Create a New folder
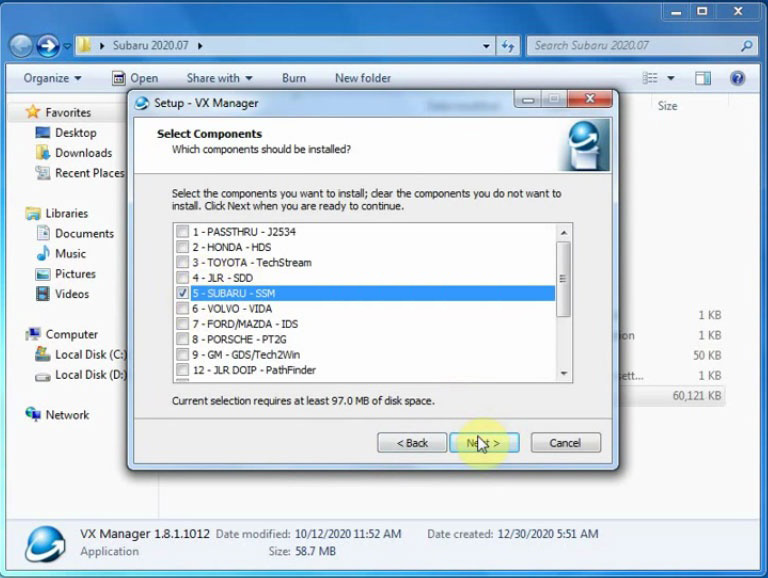 pos(363,78)
